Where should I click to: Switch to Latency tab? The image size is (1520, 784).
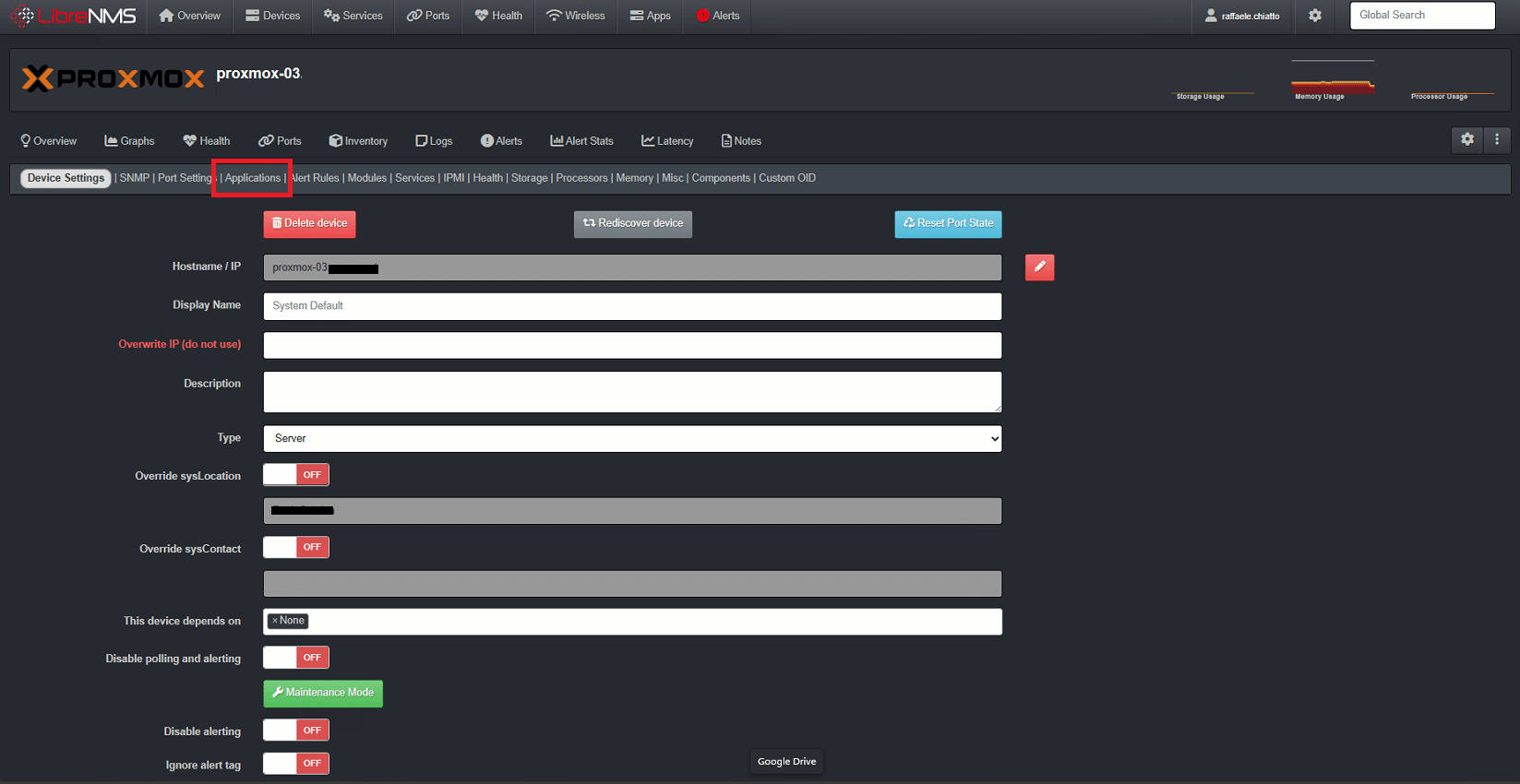coord(668,141)
